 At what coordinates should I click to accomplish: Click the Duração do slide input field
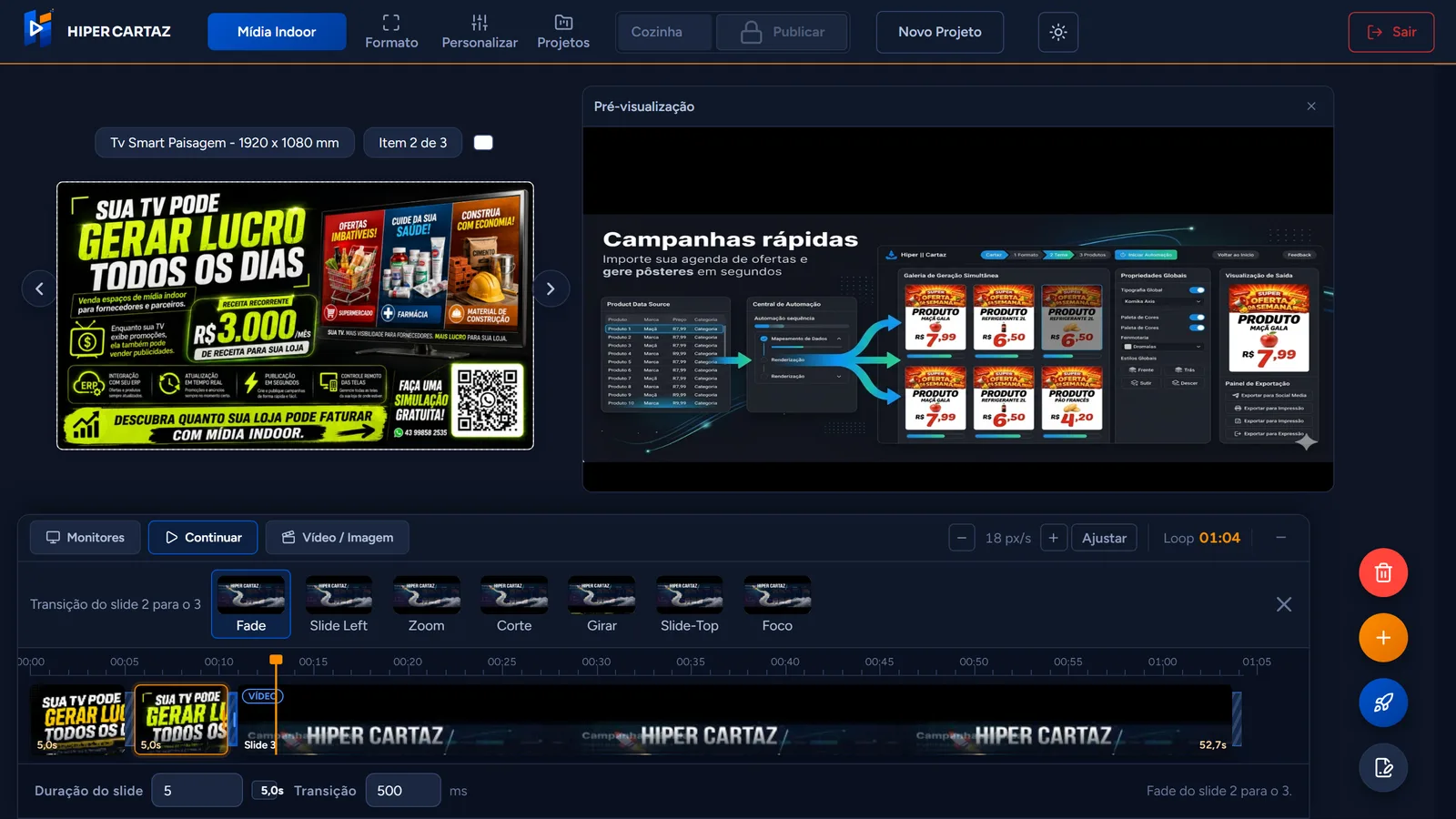[x=197, y=791]
